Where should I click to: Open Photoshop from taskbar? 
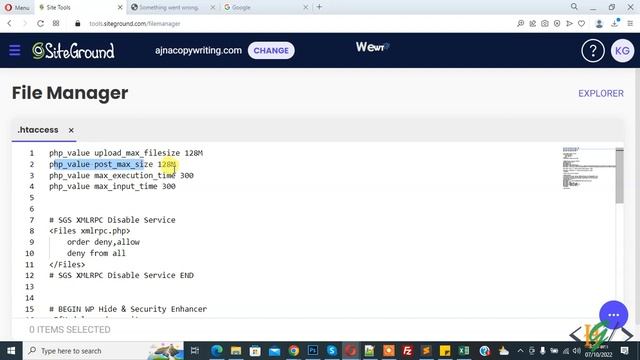click(313, 351)
